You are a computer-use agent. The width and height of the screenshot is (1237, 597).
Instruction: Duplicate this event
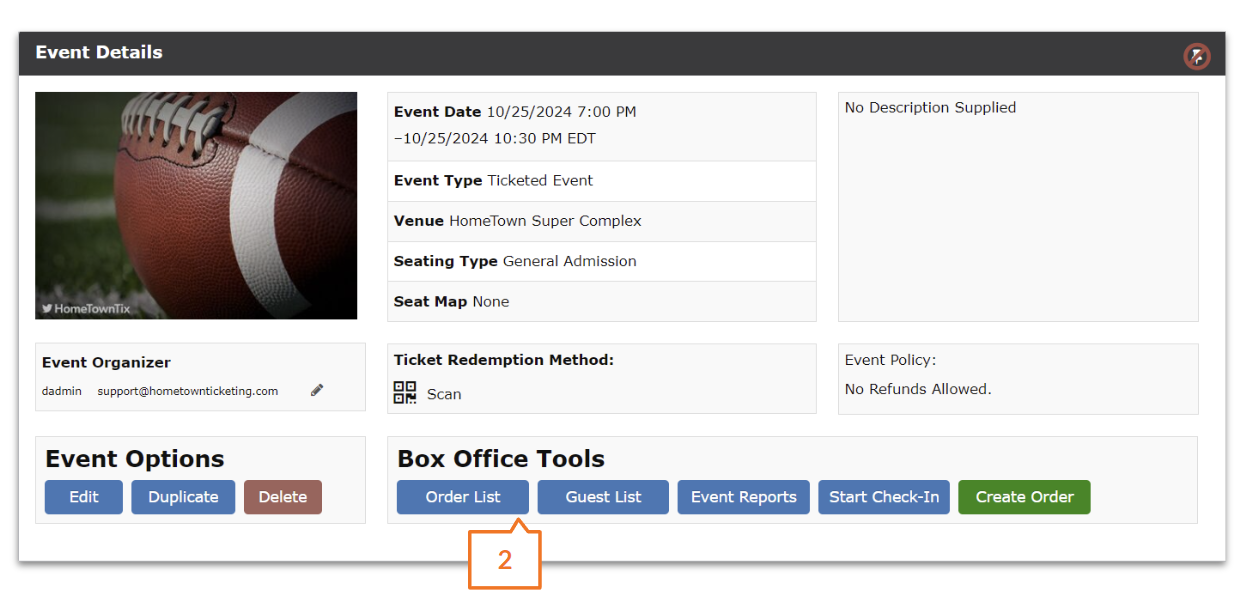[183, 497]
